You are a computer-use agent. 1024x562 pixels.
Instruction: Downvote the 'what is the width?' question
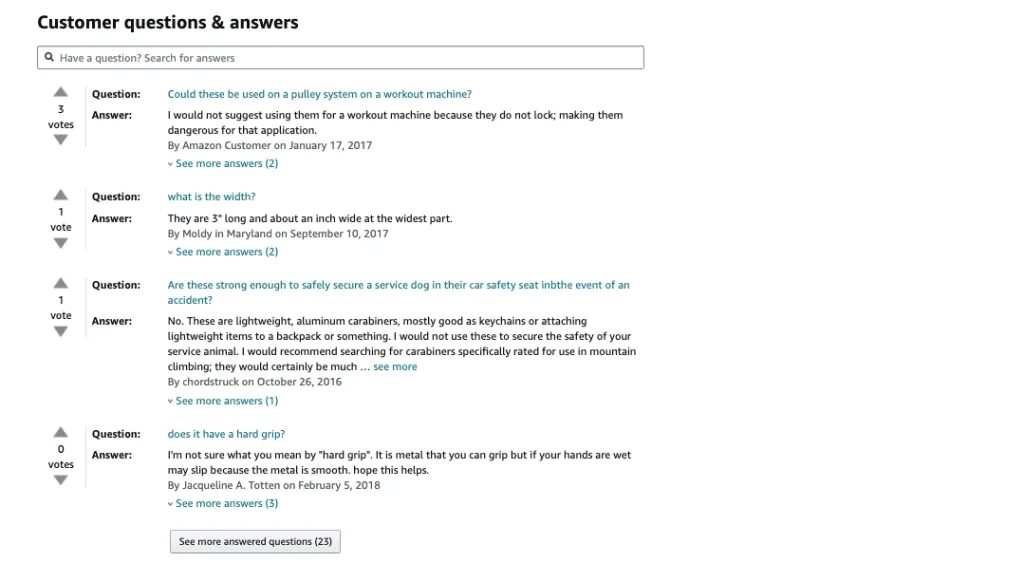pos(61,243)
